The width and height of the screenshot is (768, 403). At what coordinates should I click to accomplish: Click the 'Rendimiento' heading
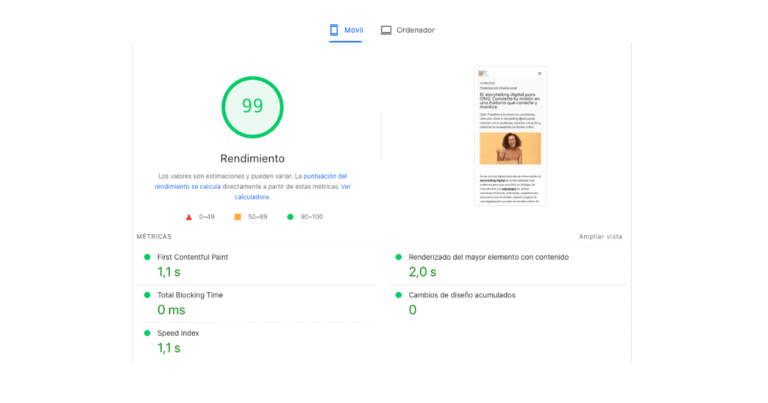click(252, 158)
